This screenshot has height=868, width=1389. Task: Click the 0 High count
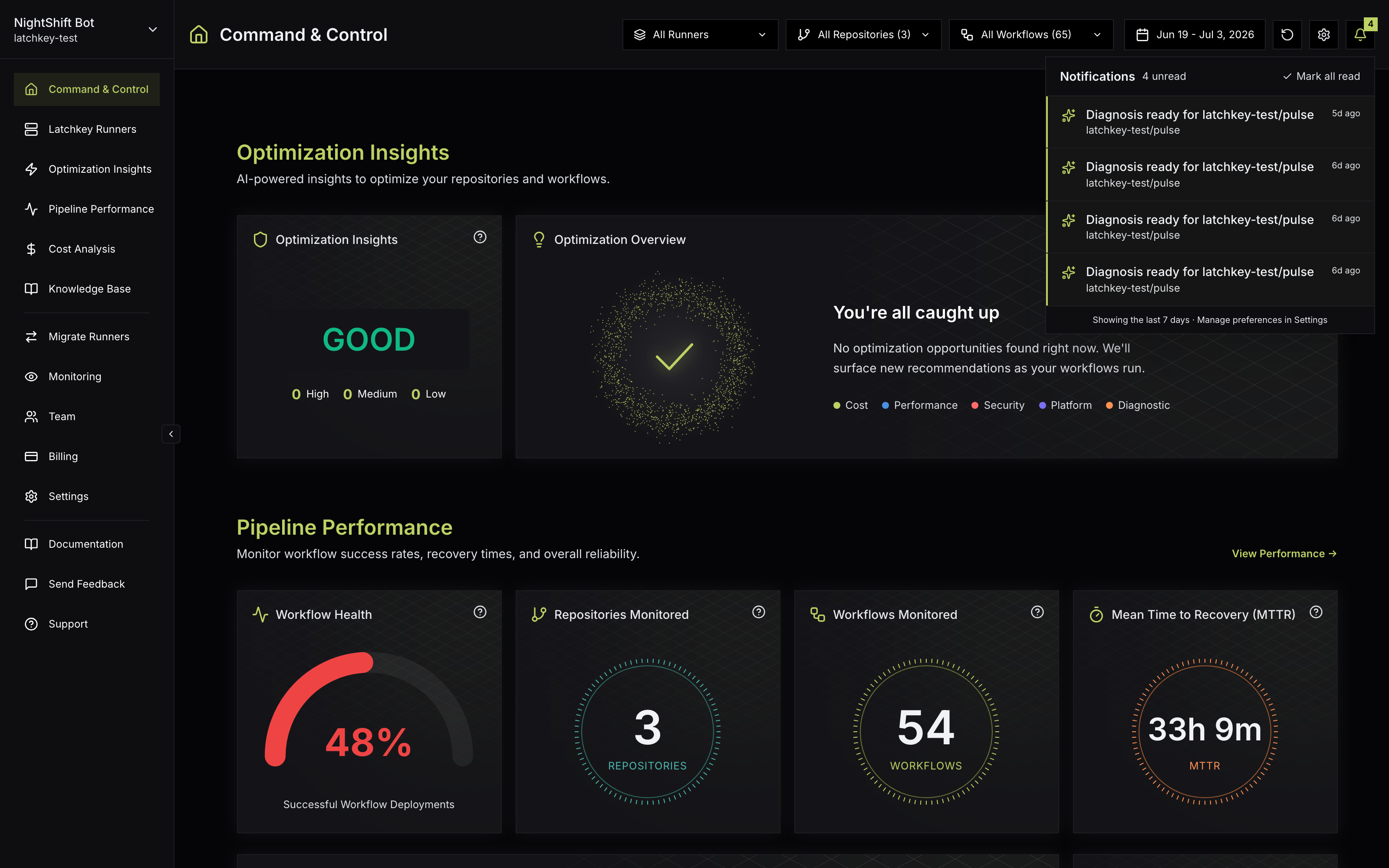(x=310, y=394)
